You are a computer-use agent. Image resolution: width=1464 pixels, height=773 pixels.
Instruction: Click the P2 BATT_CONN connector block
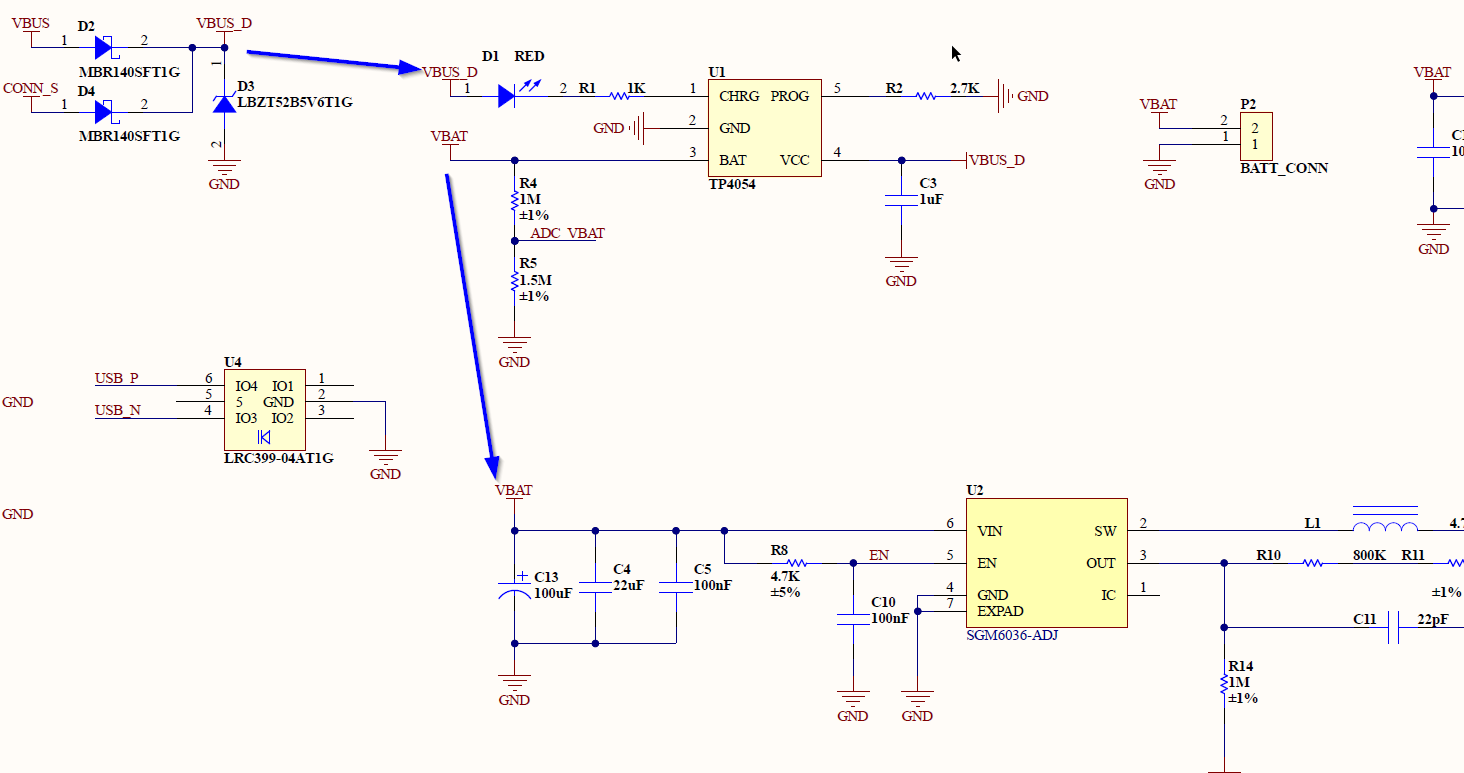pos(1255,136)
